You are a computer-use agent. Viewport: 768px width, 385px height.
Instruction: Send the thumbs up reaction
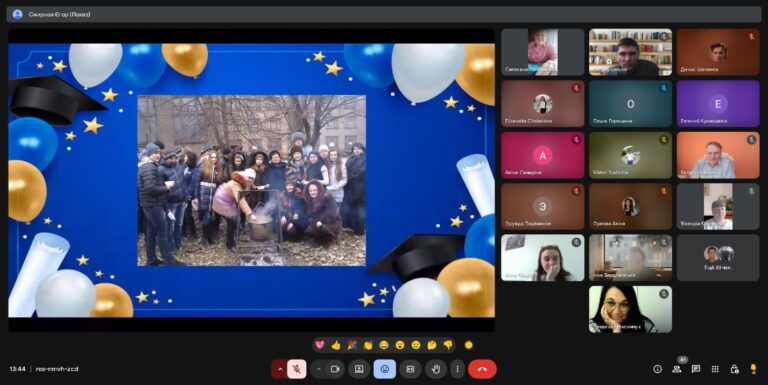point(336,345)
